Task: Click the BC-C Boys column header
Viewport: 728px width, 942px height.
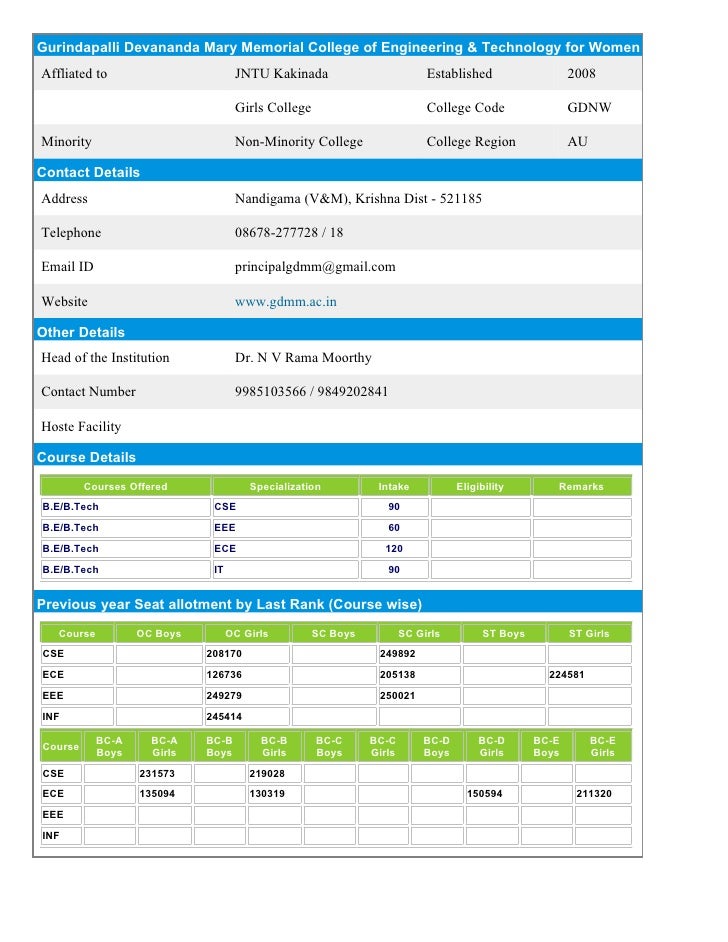Action: 329,747
